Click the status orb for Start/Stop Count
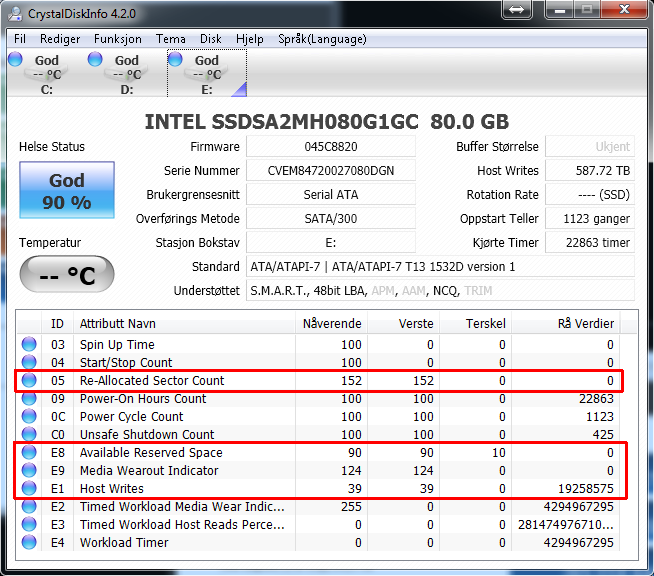This screenshot has height=576, width=654. click(29, 362)
